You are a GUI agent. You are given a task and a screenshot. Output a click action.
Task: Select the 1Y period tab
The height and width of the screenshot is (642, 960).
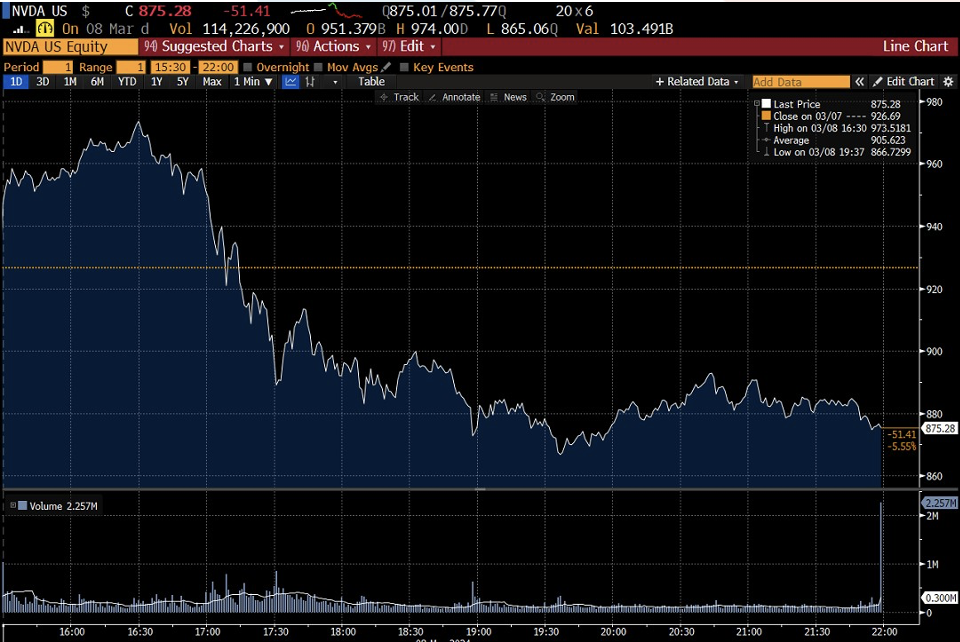tap(157, 81)
